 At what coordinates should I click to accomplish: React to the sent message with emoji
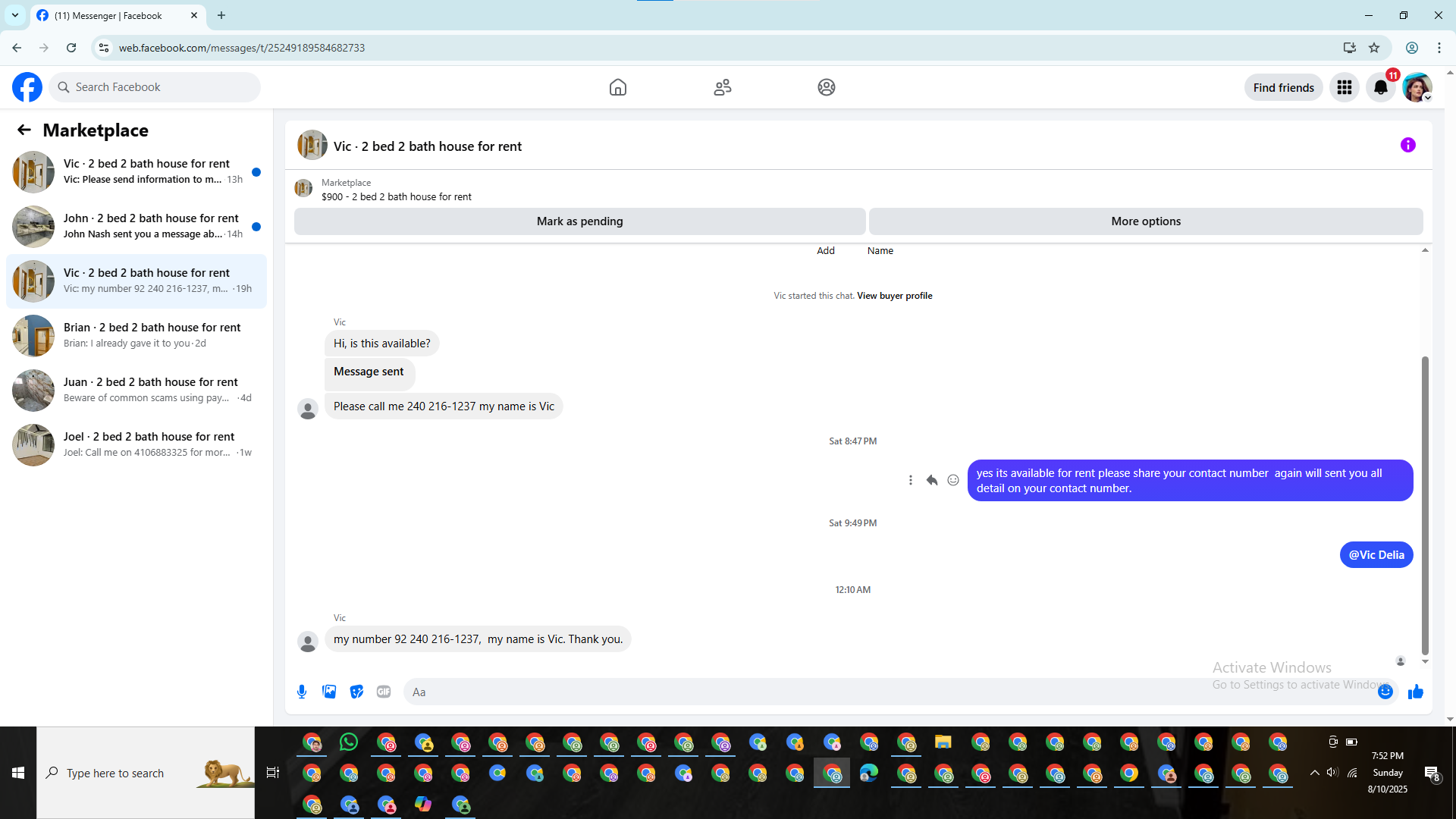click(x=953, y=480)
